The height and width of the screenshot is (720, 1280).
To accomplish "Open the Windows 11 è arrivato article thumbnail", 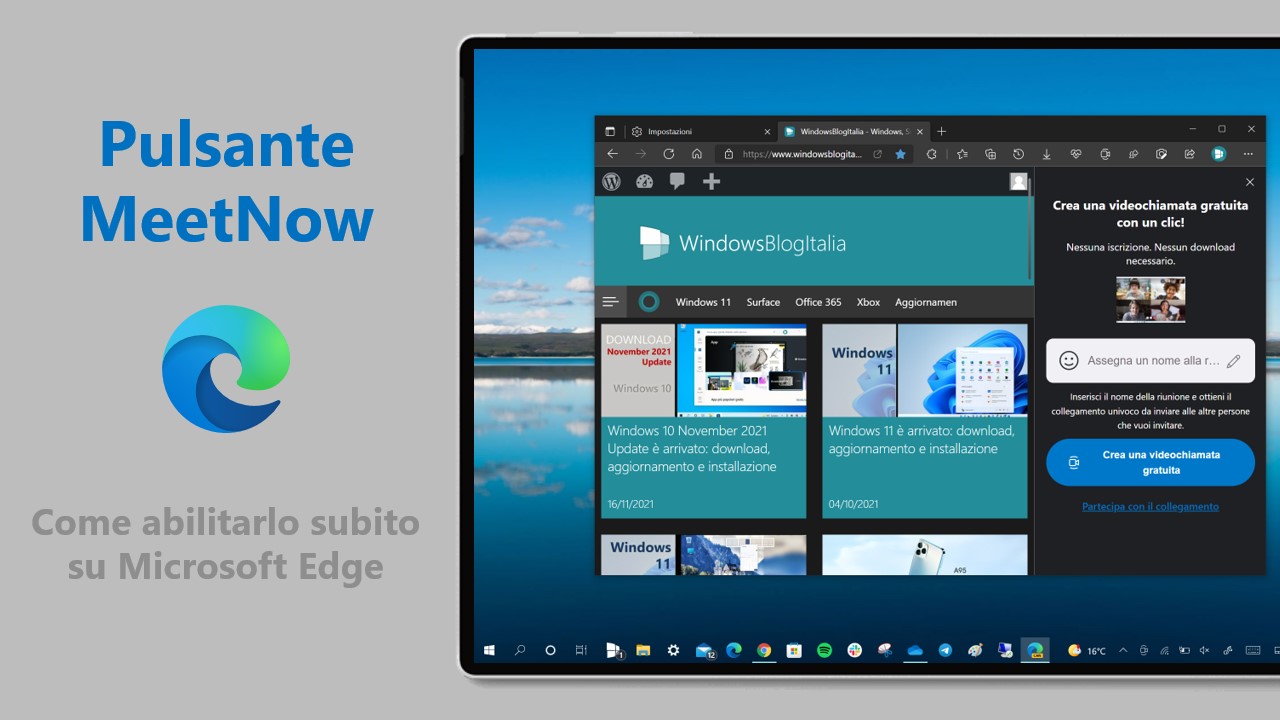I will (925, 370).
